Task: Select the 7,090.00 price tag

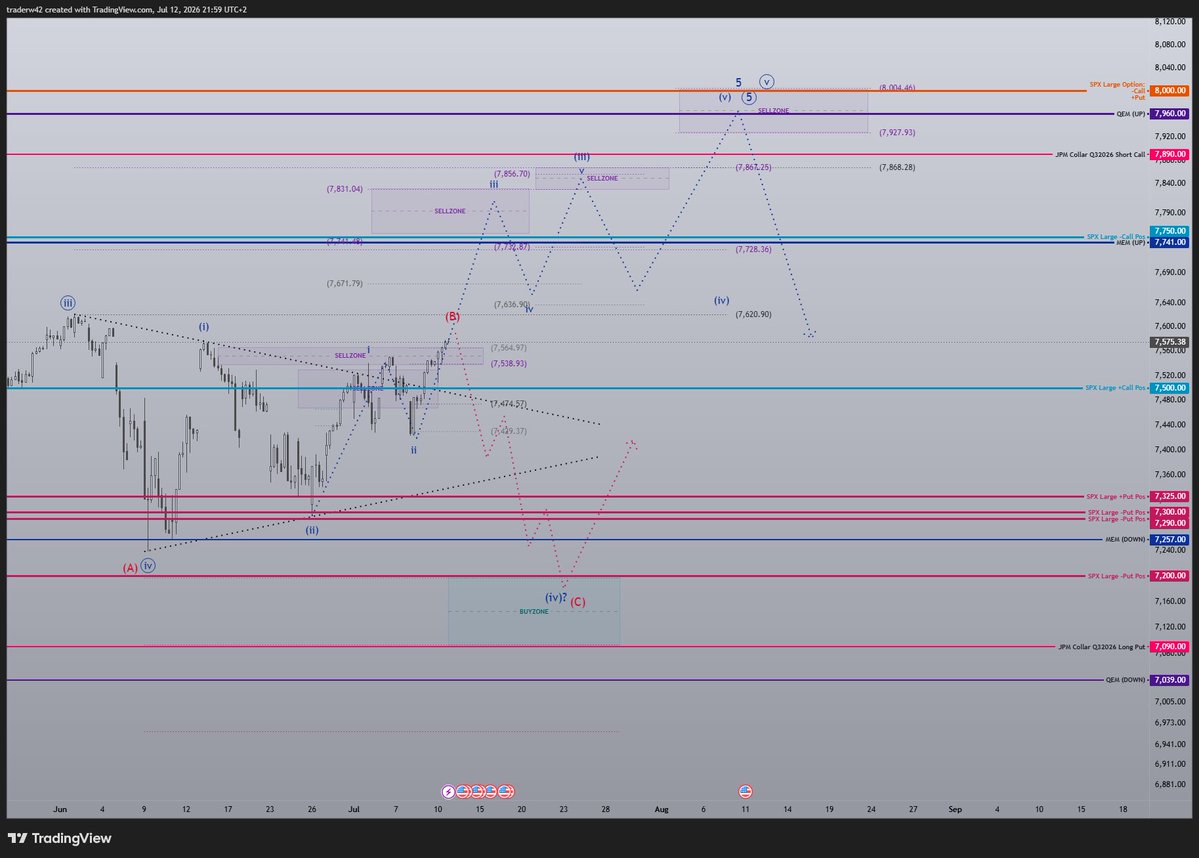Action: coord(1170,647)
